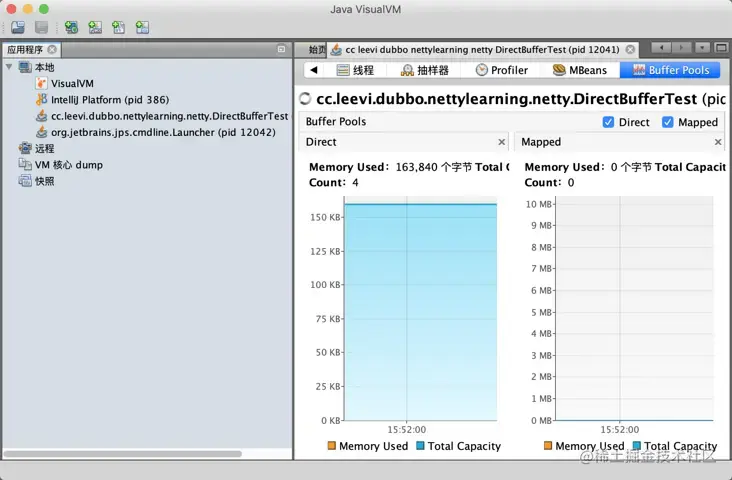Select cc.leevi.dubbo DirectBufferTest tree entry

click(x=169, y=116)
